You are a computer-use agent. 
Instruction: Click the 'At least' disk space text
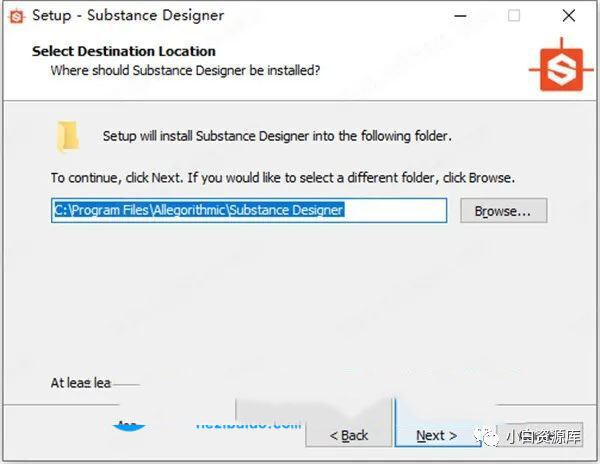click(80, 383)
